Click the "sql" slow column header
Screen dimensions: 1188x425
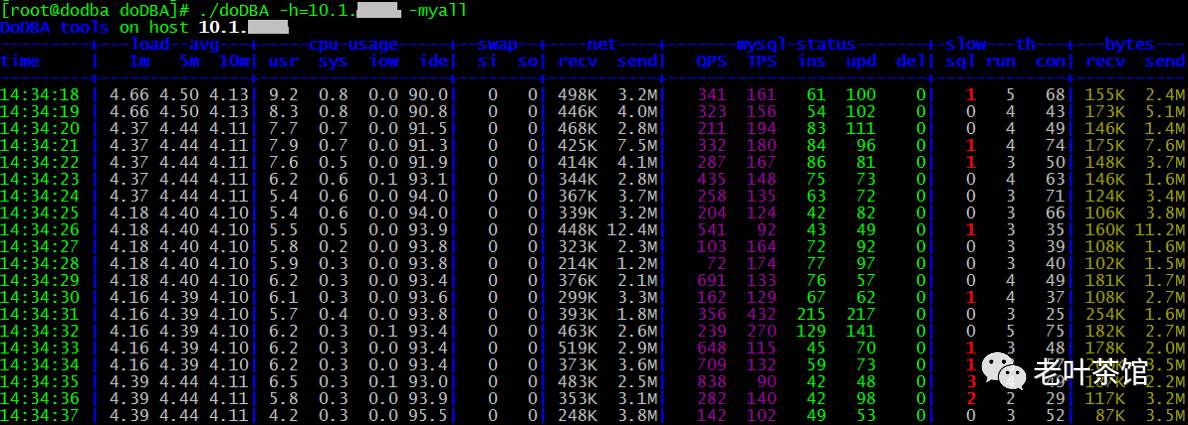click(961, 62)
